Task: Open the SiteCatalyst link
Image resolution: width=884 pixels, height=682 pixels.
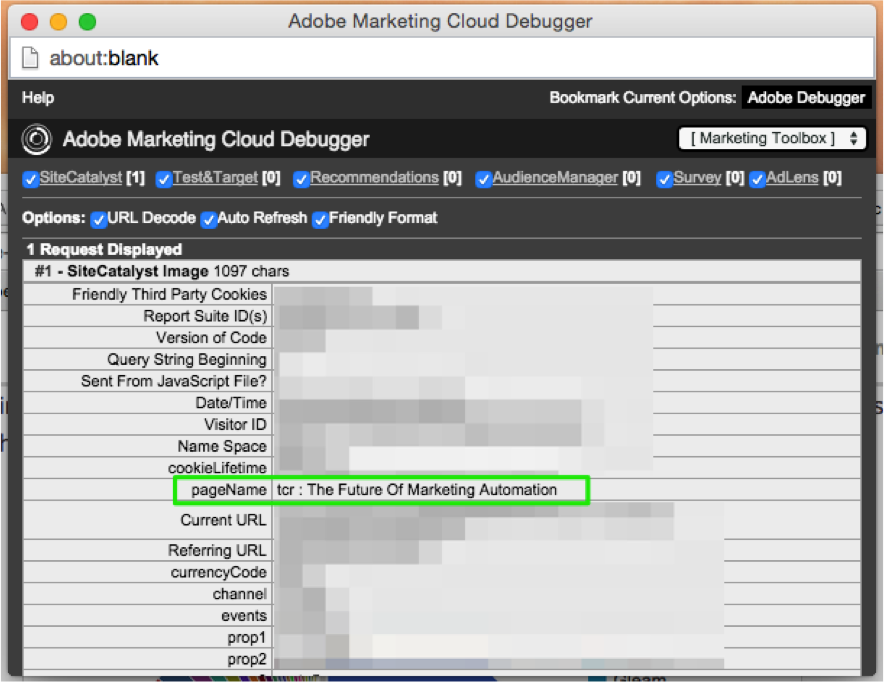Action: [x=81, y=178]
